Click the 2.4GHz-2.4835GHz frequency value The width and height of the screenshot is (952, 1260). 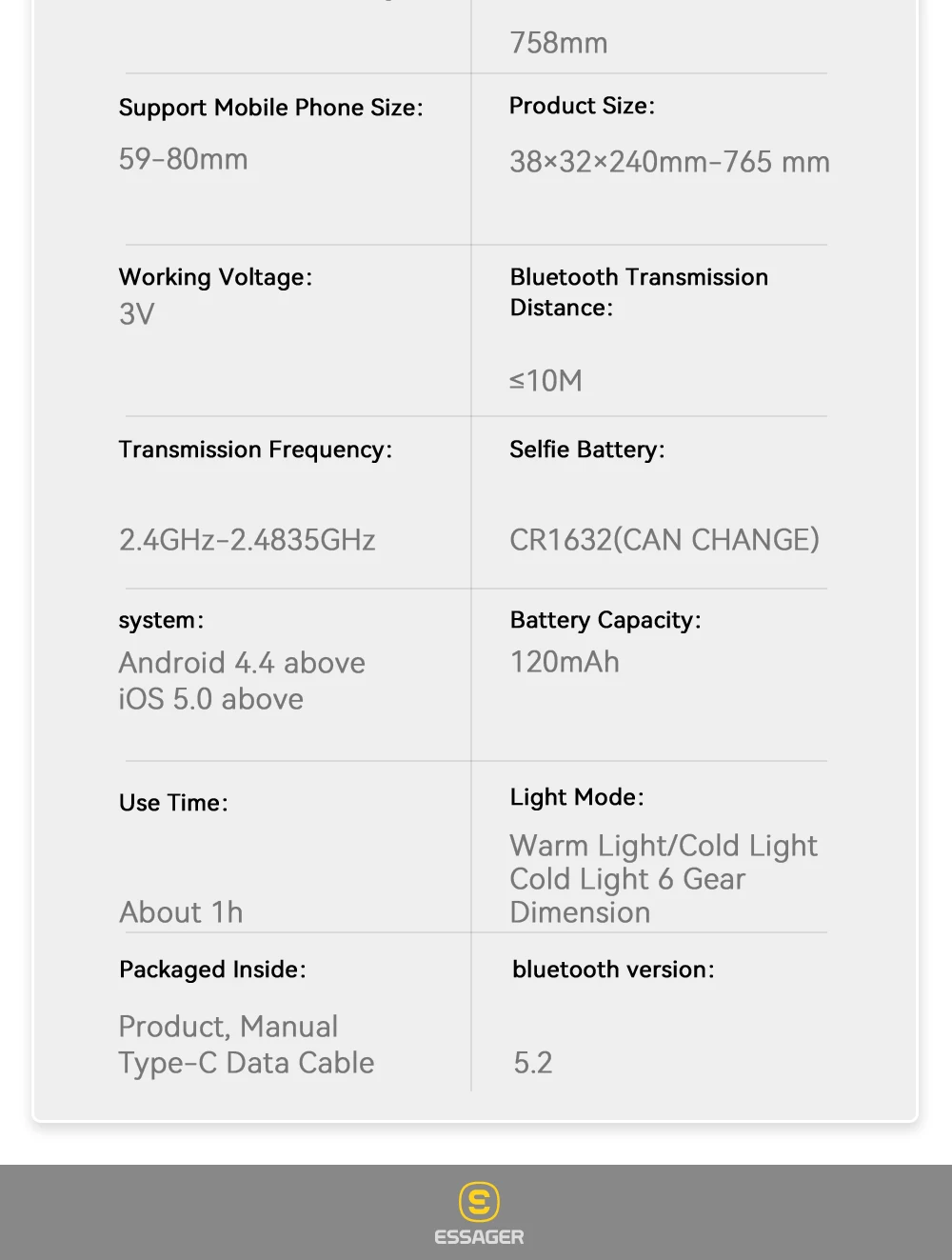click(247, 540)
